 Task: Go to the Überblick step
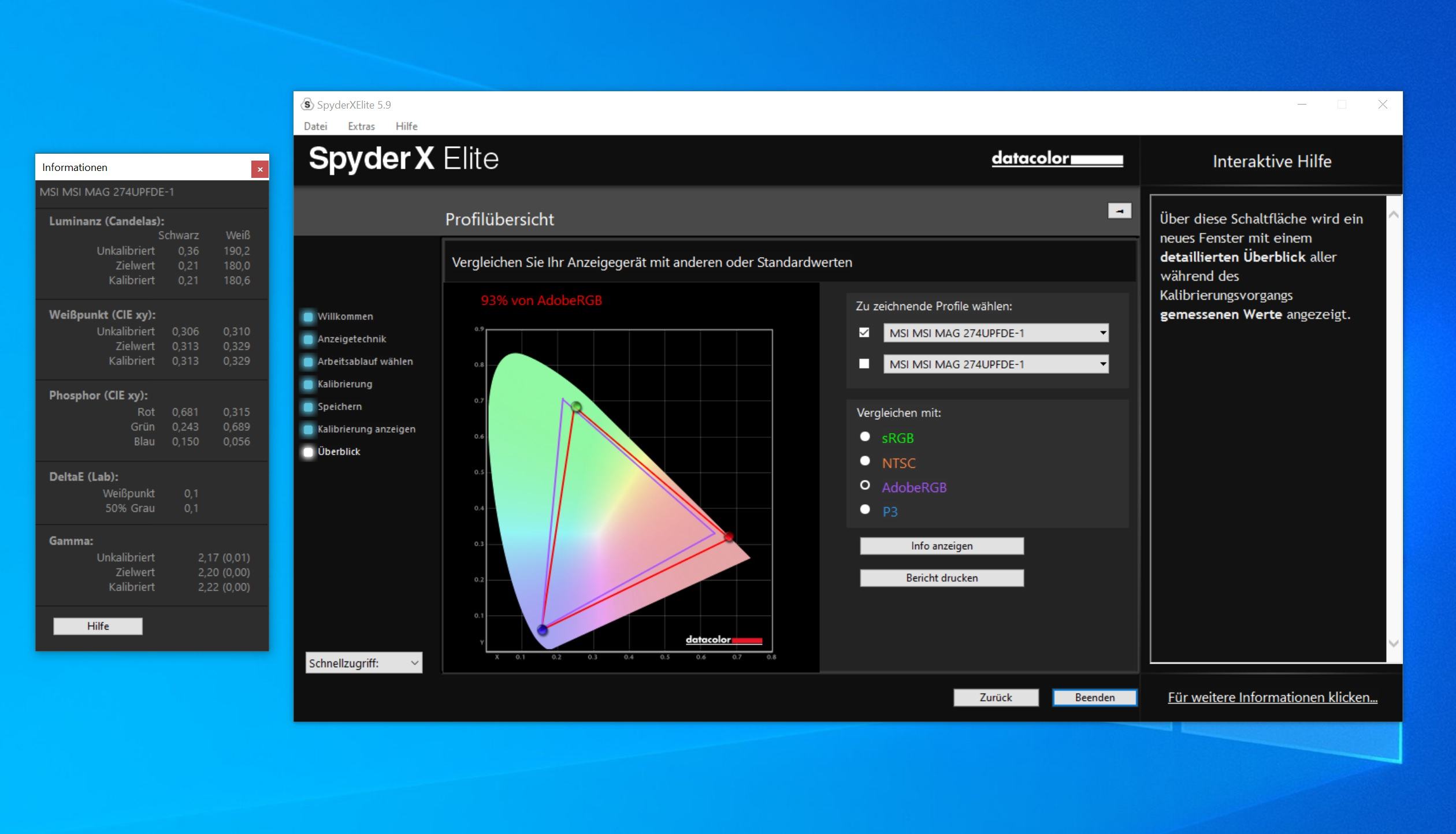click(339, 452)
